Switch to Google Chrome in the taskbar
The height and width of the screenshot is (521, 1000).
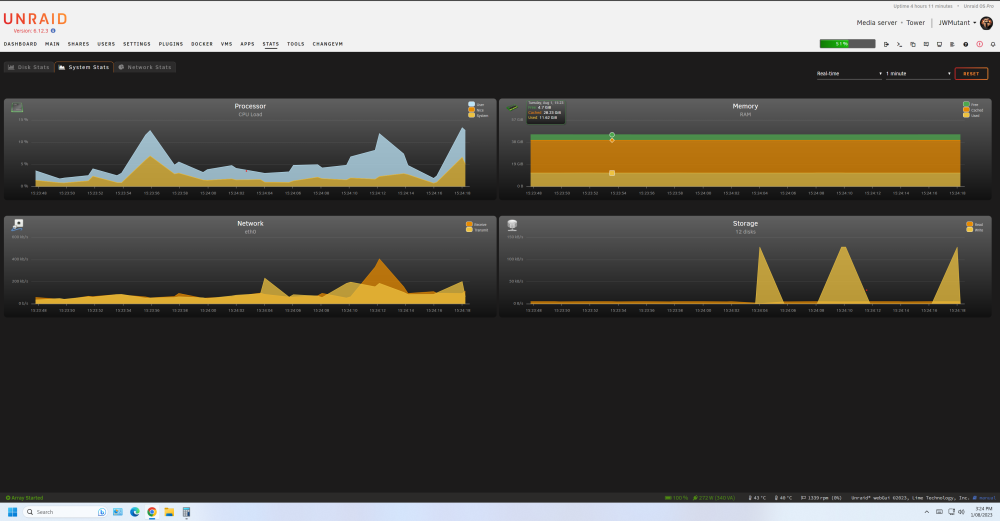point(152,511)
